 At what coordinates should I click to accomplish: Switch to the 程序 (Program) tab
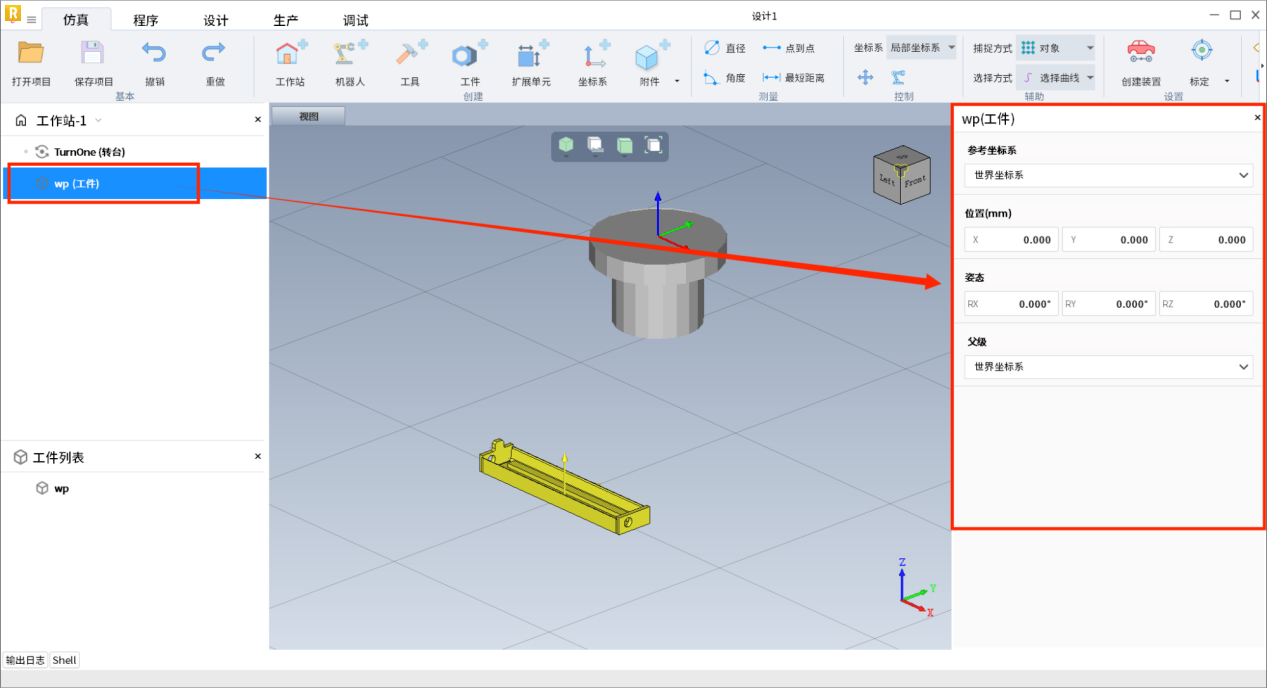(x=146, y=20)
